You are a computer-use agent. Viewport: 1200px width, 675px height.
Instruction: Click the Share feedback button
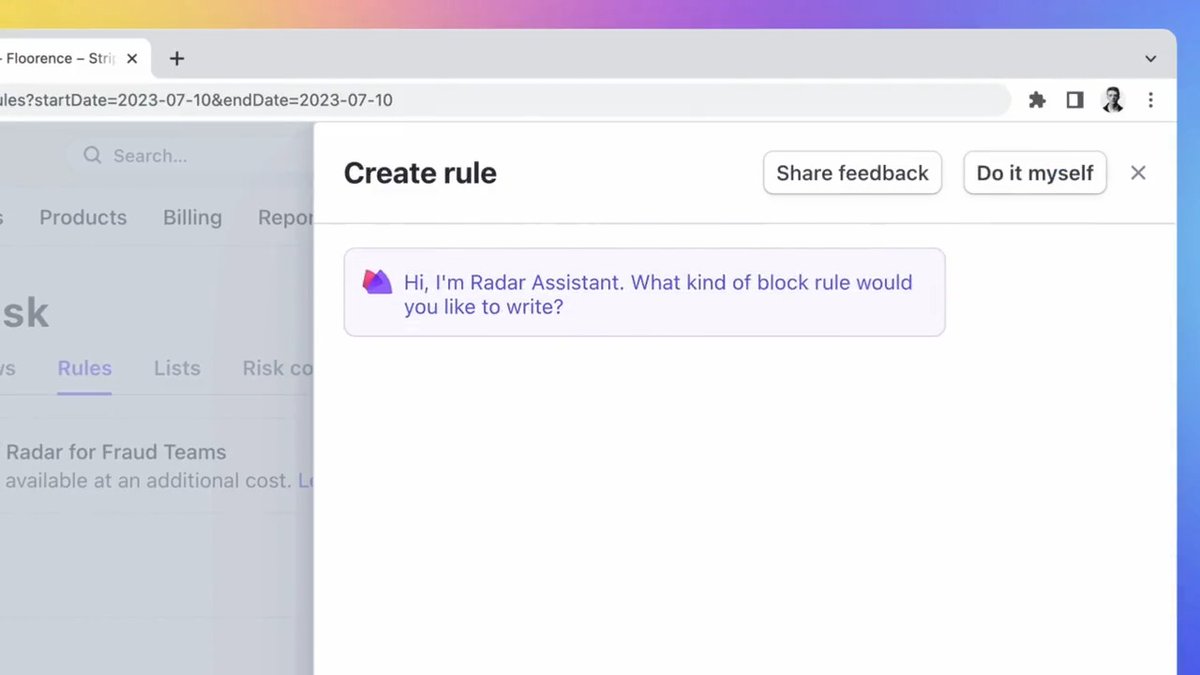point(852,173)
